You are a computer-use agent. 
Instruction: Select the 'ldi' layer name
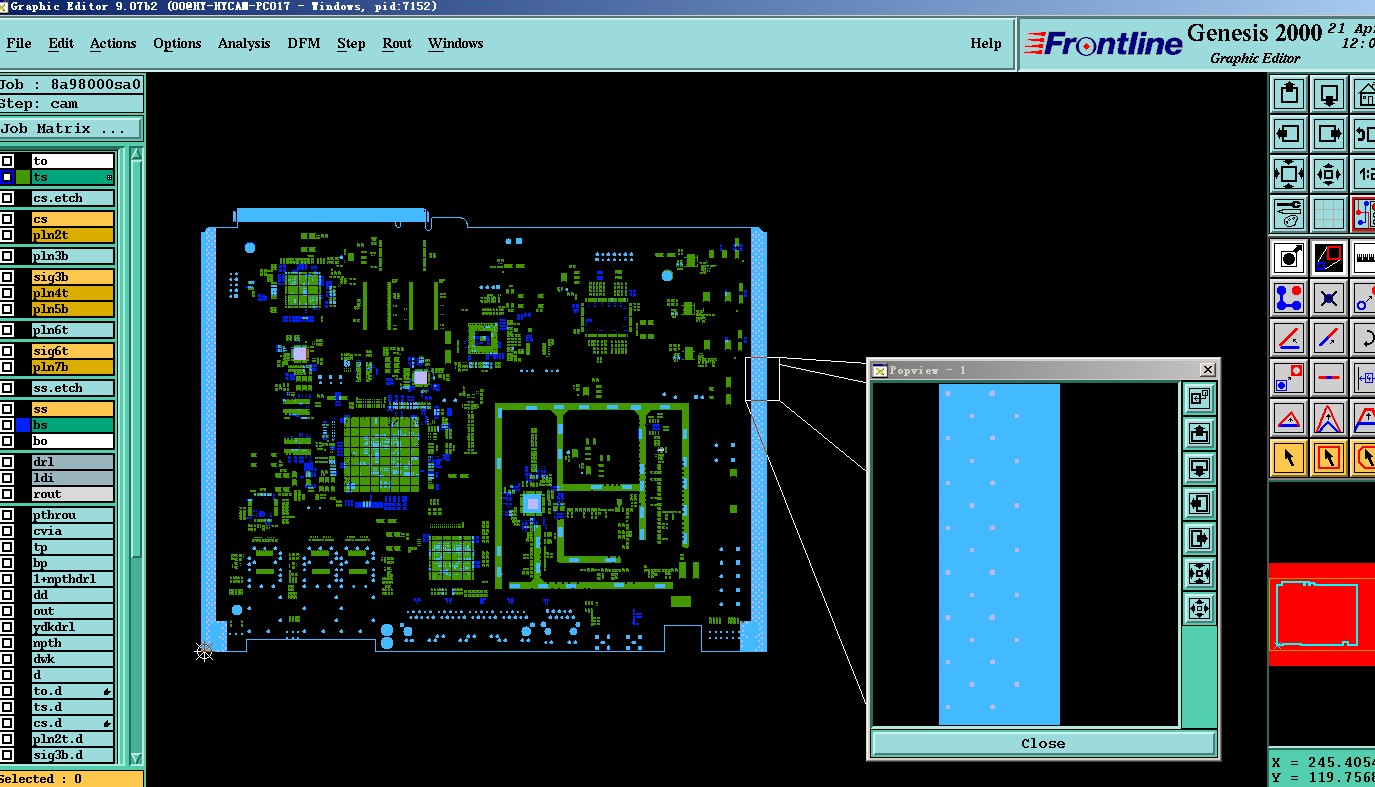pyautogui.click(x=73, y=478)
